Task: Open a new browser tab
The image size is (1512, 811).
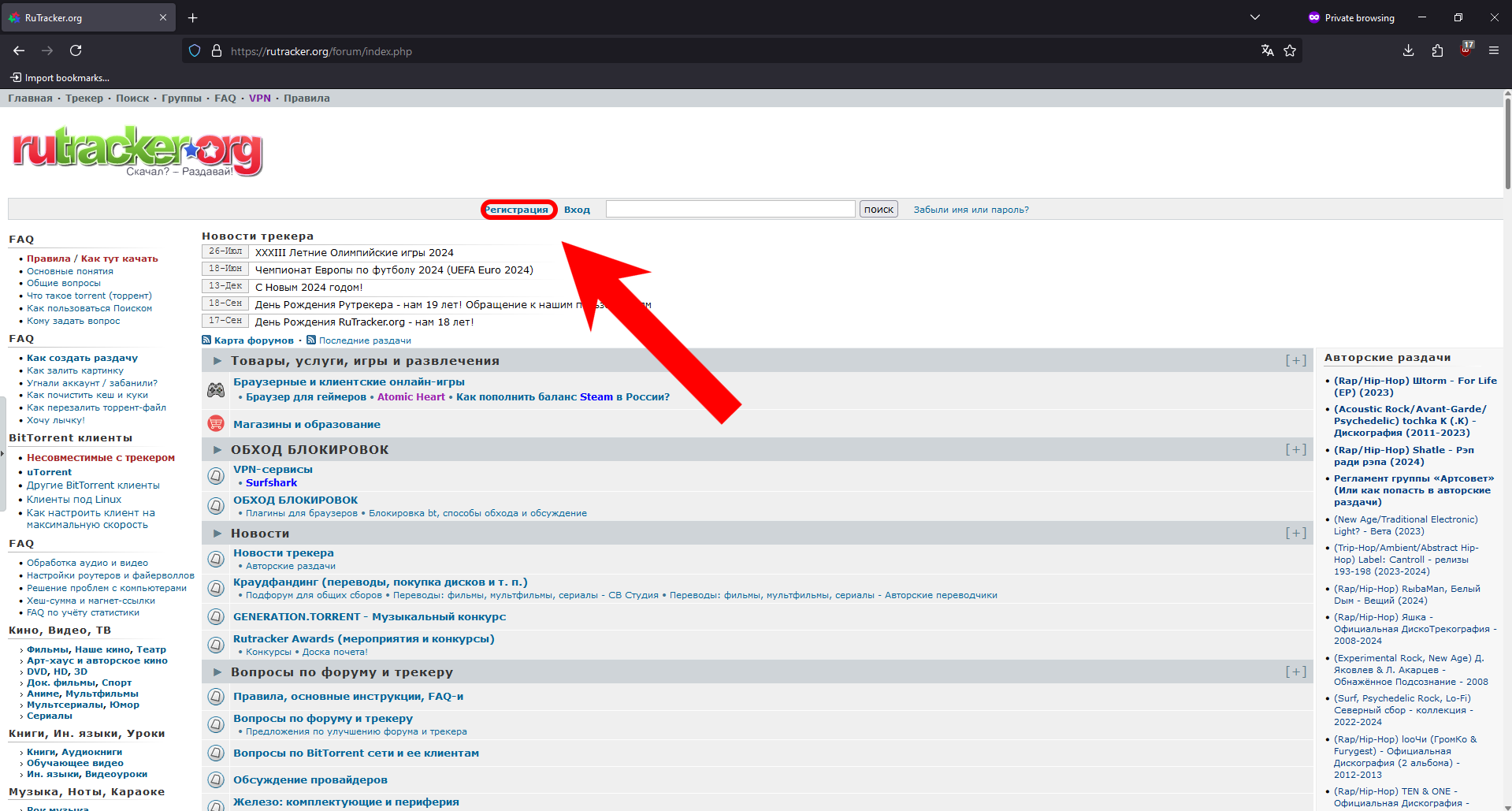Action: pos(193,17)
